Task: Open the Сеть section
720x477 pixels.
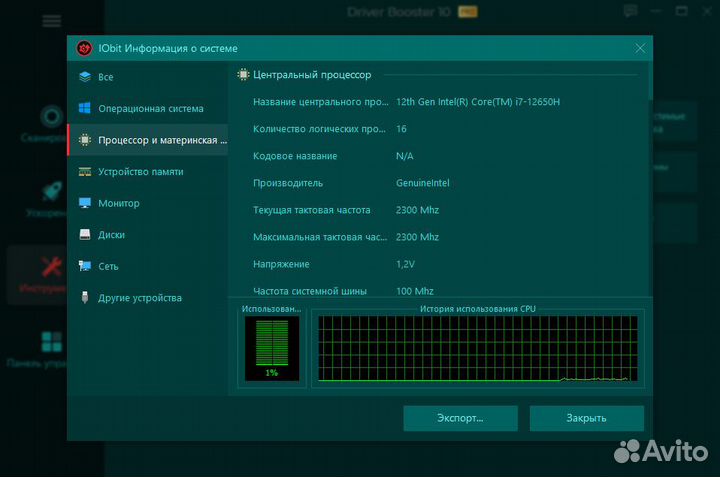Action: tap(148, 266)
